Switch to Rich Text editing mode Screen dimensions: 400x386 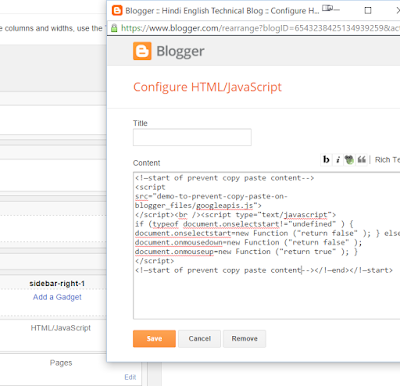click(x=387, y=160)
